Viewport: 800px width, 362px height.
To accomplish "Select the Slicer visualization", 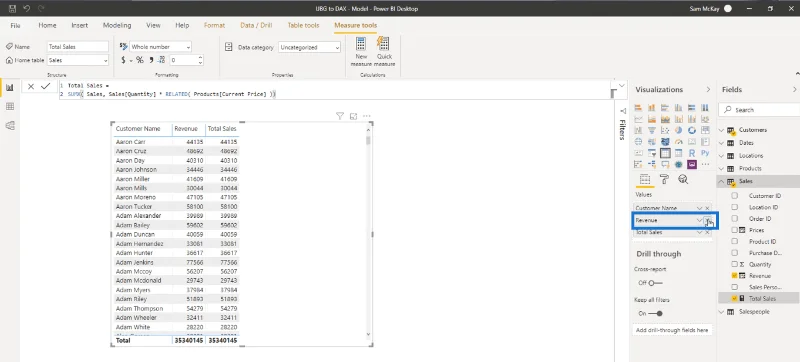I will pos(652,153).
